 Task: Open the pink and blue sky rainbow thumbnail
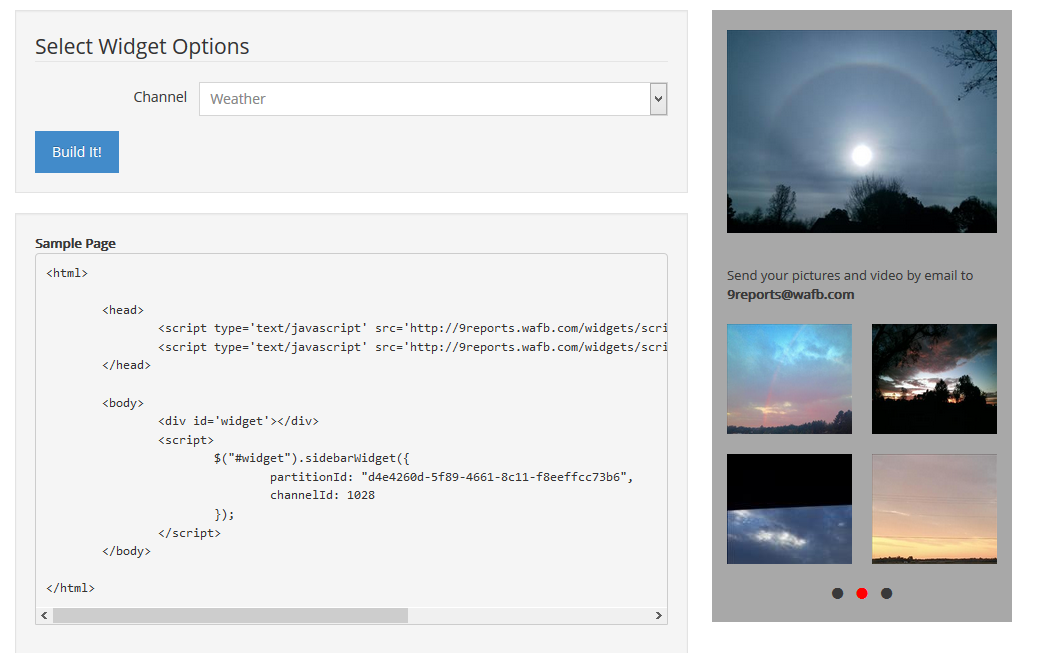789,378
